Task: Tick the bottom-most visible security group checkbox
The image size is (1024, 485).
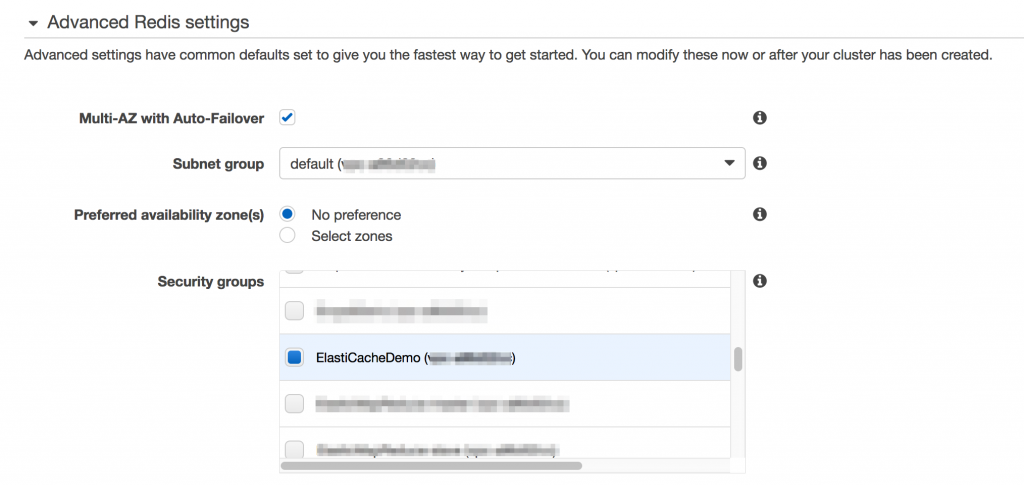Action: [294, 449]
